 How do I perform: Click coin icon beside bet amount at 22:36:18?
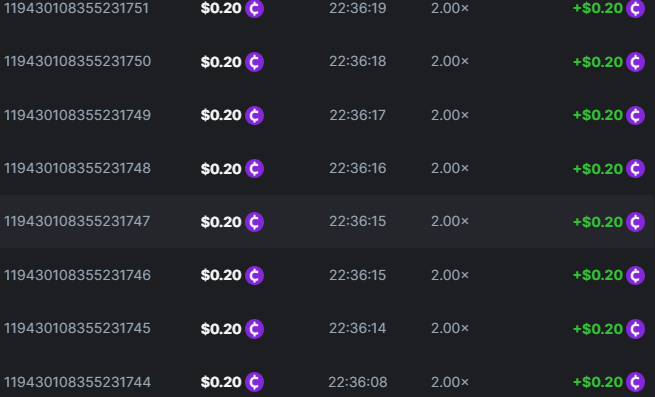[x=254, y=62]
